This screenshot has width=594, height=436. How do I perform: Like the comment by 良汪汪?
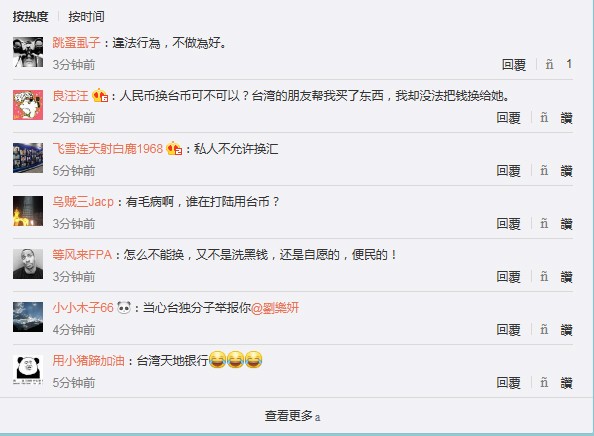[556, 118]
